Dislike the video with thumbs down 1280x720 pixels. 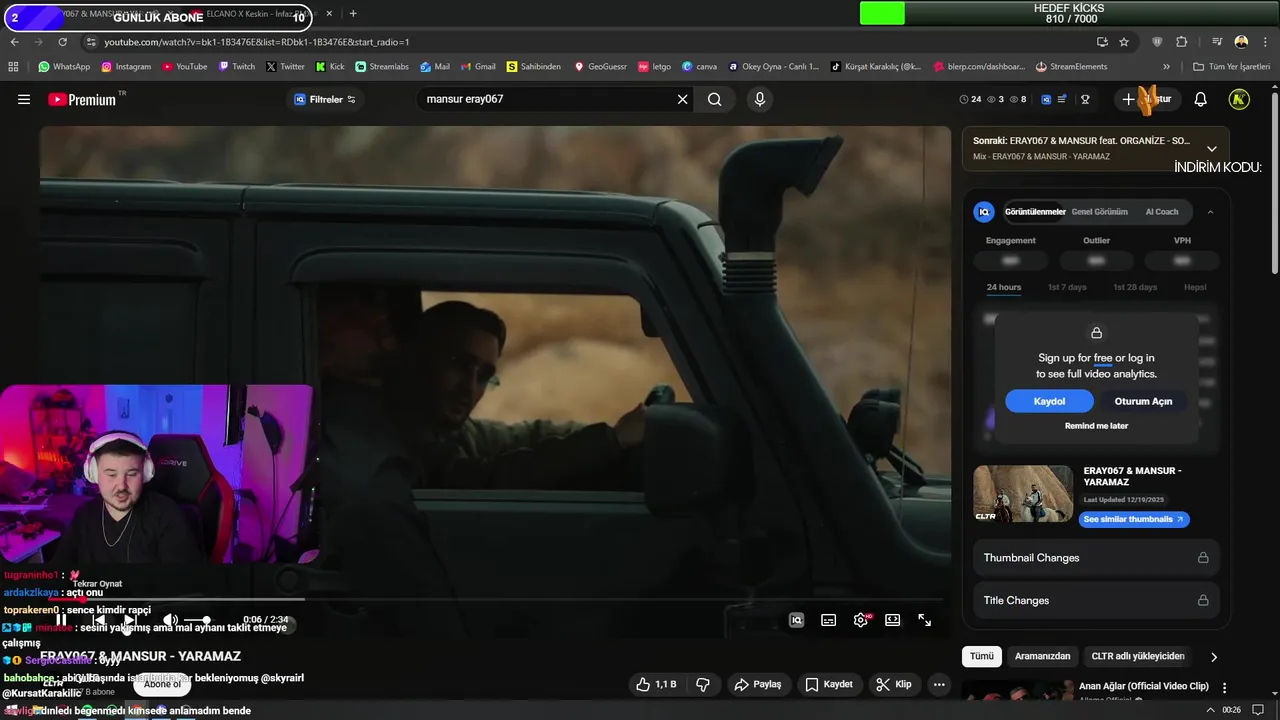pos(703,684)
